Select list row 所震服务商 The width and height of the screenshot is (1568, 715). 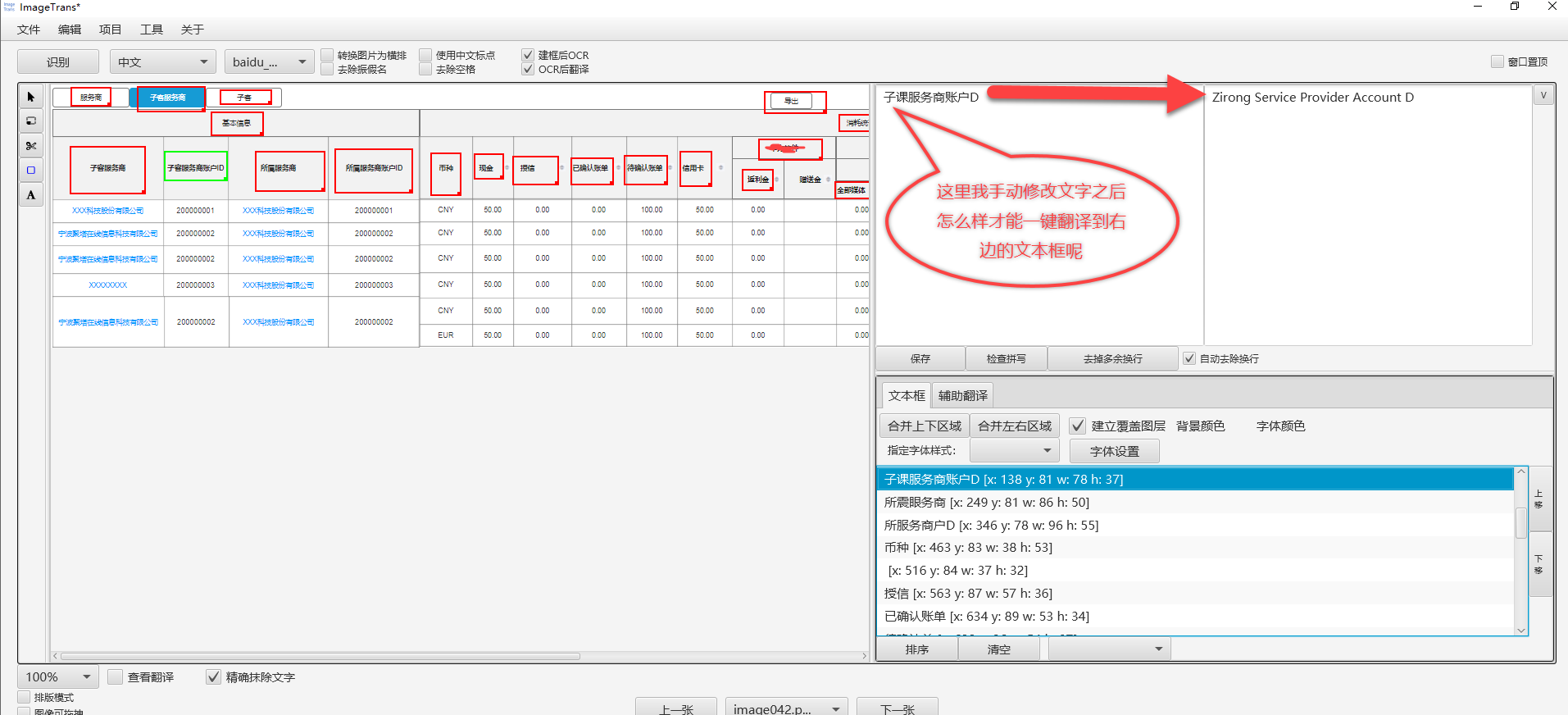coord(1195,502)
